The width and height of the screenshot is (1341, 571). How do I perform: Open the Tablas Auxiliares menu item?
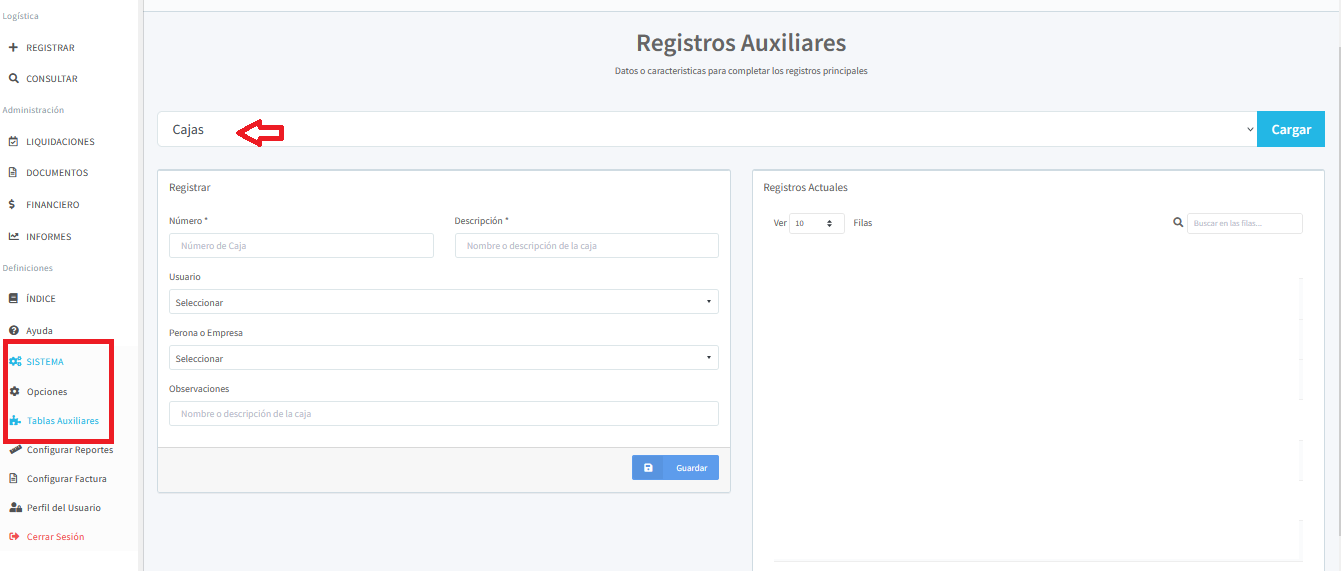(62, 421)
